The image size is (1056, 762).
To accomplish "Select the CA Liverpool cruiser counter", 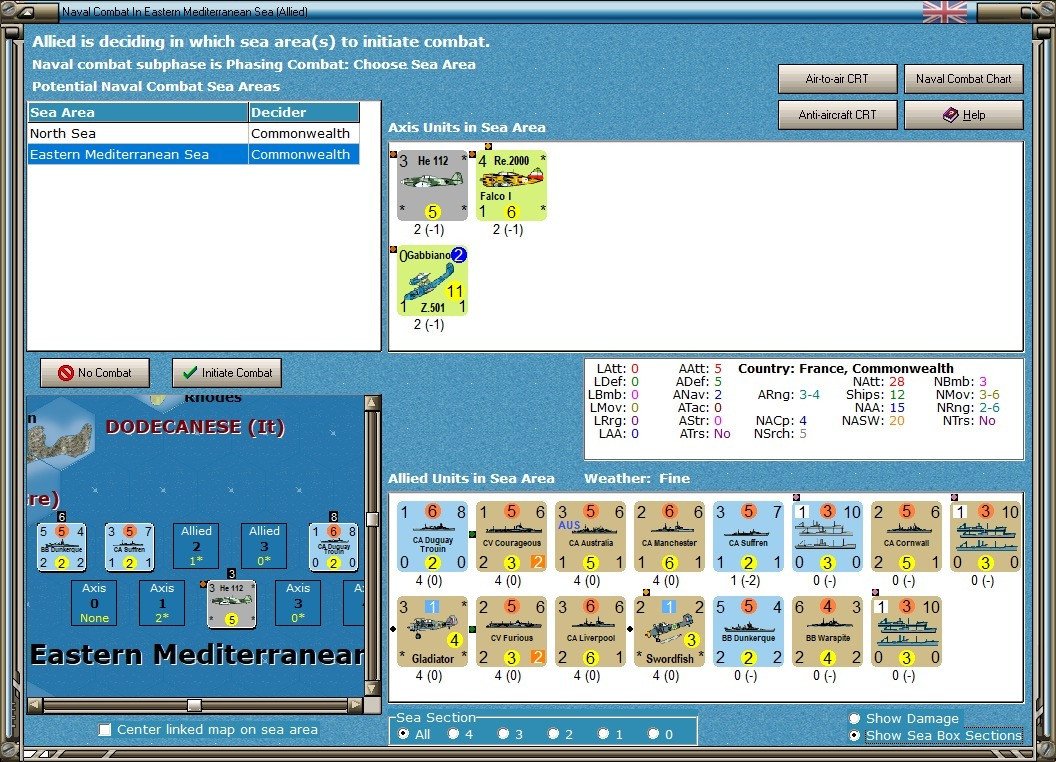I will point(591,631).
